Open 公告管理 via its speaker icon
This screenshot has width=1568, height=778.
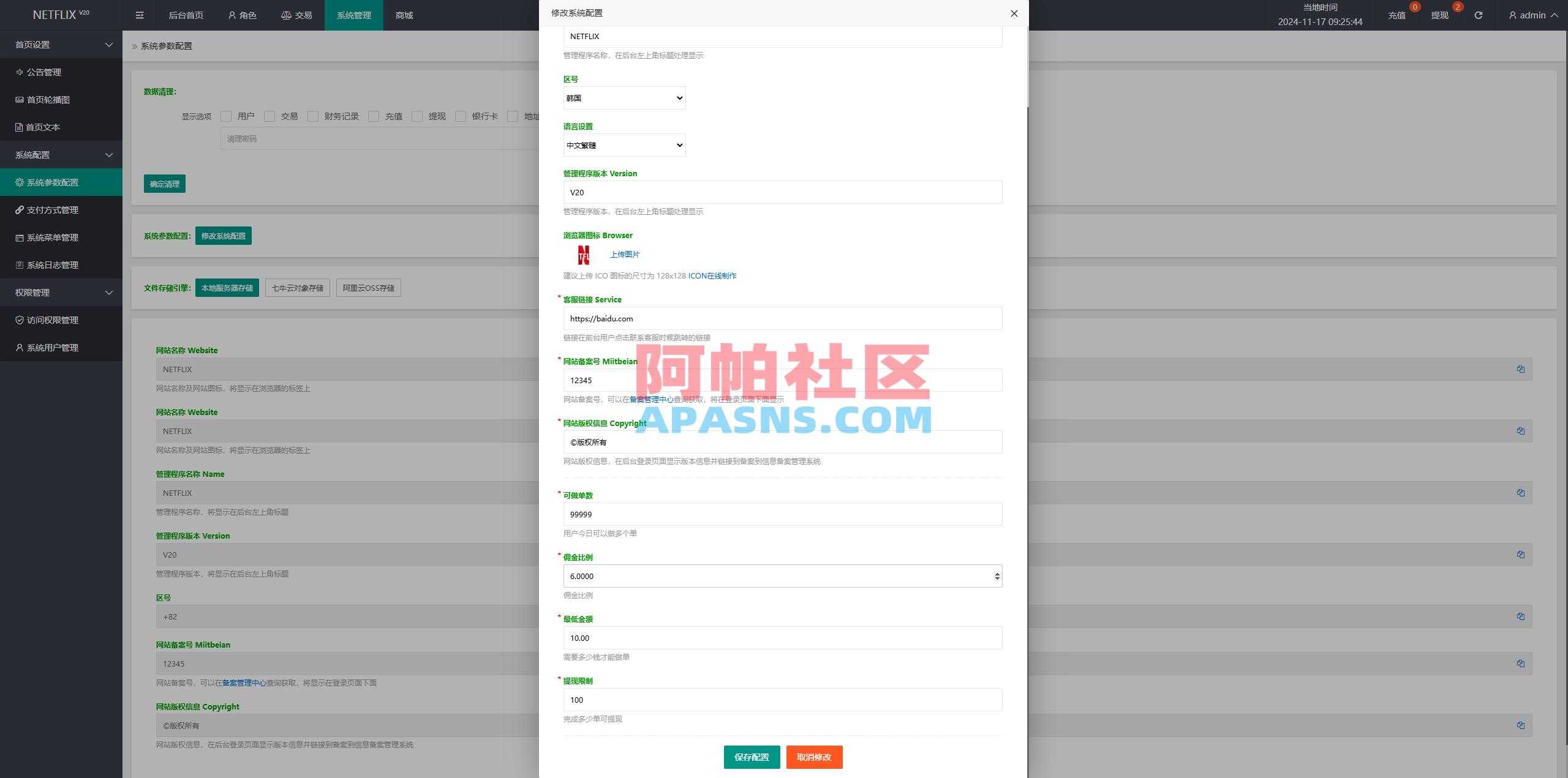pyautogui.click(x=19, y=72)
